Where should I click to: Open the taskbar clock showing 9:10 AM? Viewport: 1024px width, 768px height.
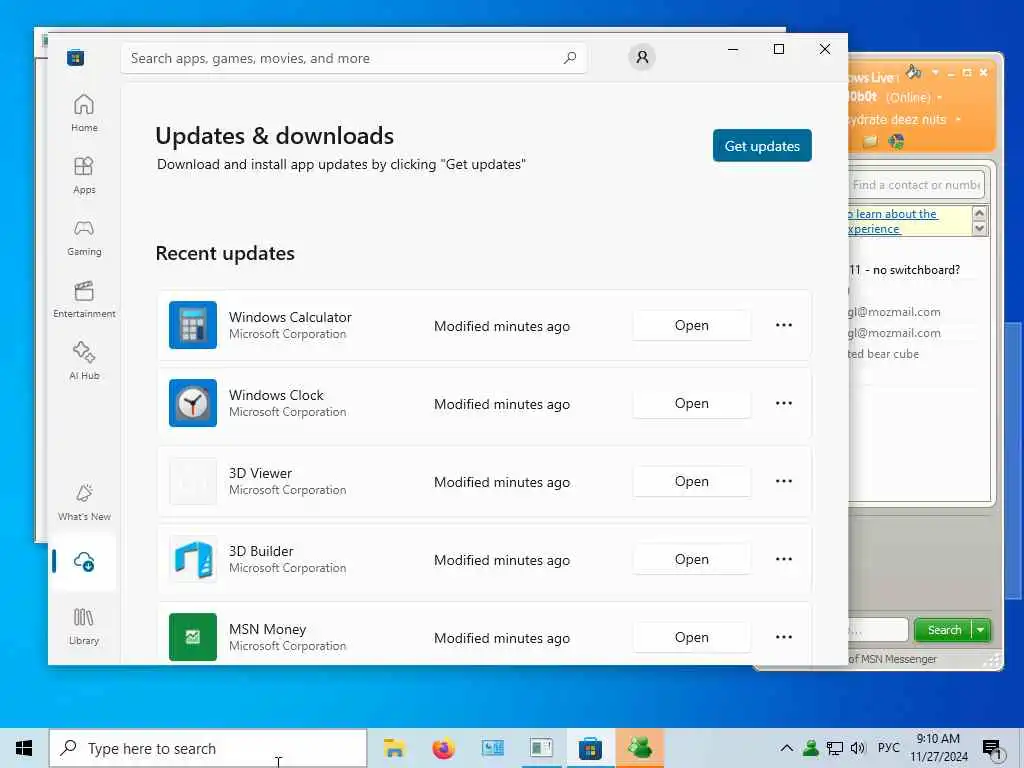(x=938, y=748)
